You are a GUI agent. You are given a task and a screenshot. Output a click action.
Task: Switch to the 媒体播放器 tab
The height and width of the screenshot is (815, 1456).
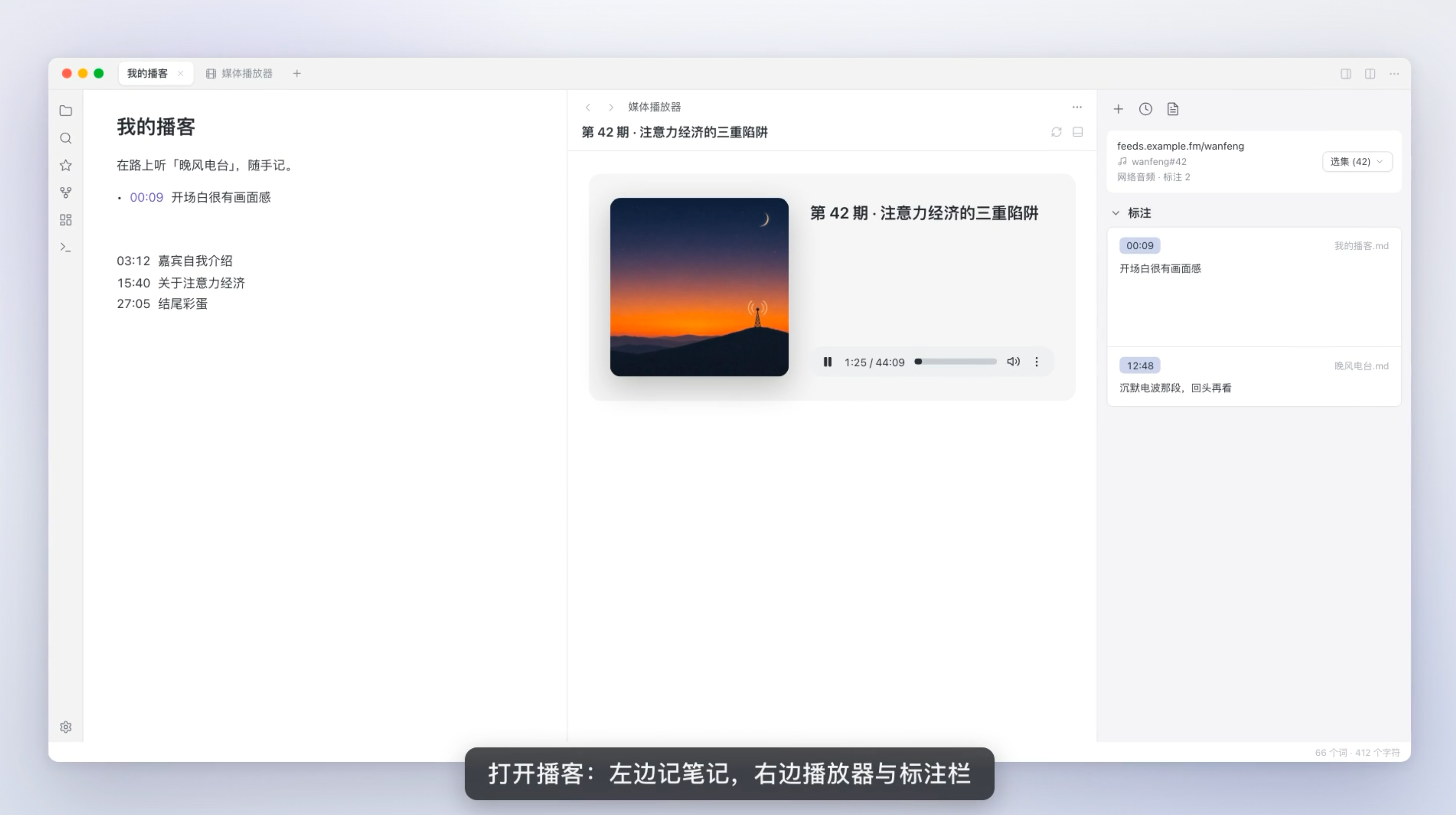(240, 74)
